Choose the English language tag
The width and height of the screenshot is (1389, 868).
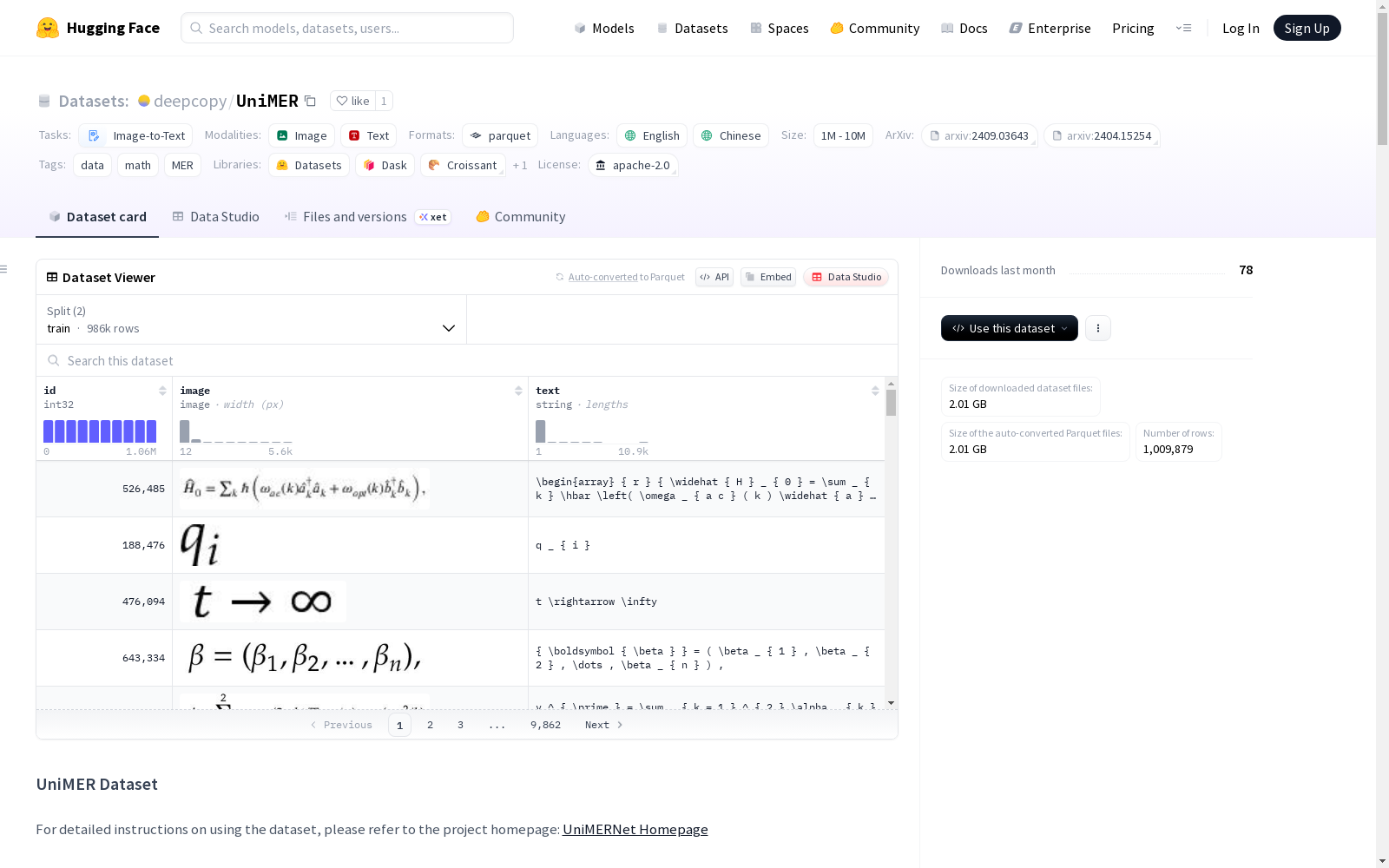pyautogui.click(x=652, y=135)
